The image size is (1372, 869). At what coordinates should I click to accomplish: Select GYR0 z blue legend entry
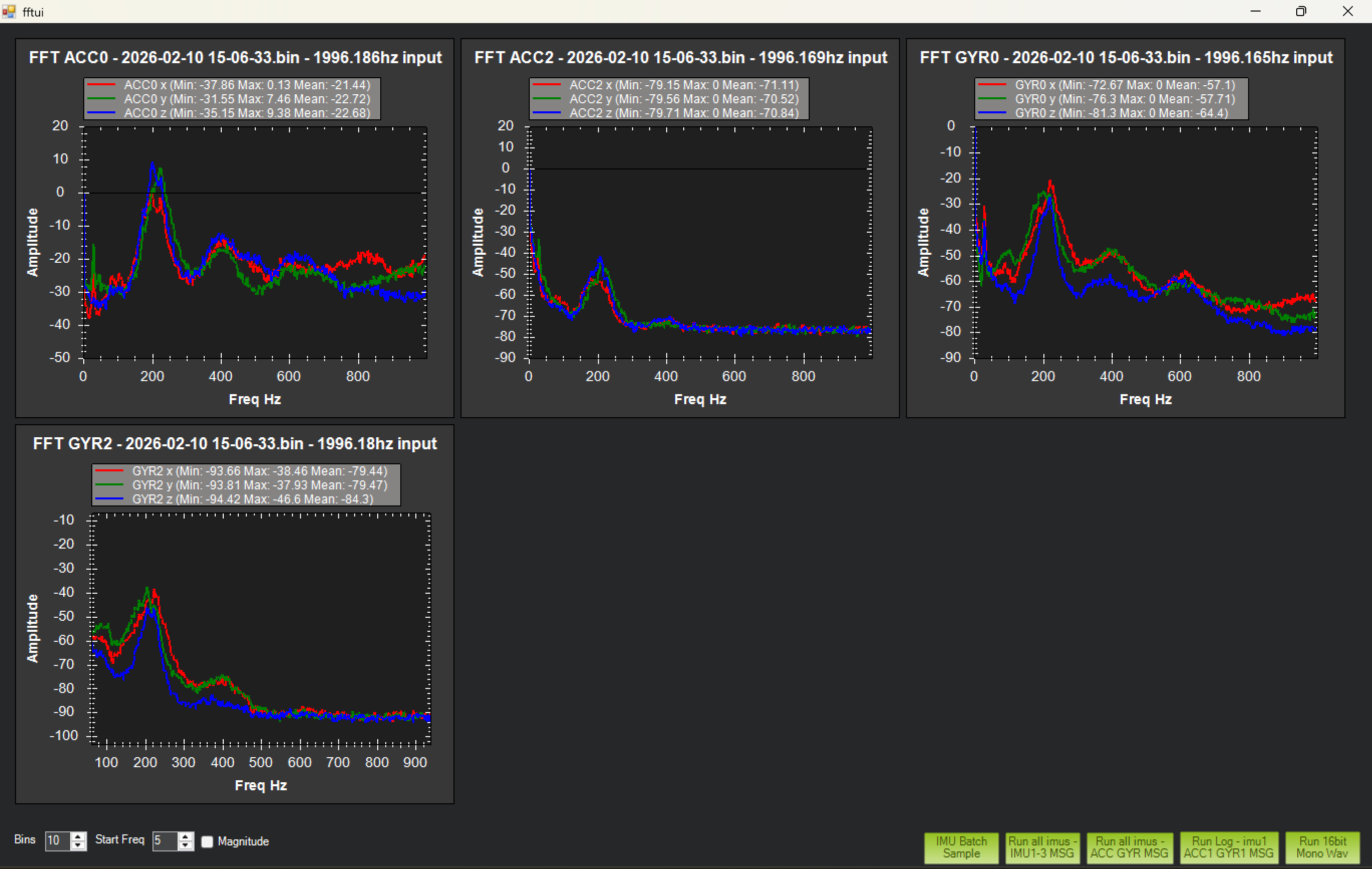click(1121, 113)
